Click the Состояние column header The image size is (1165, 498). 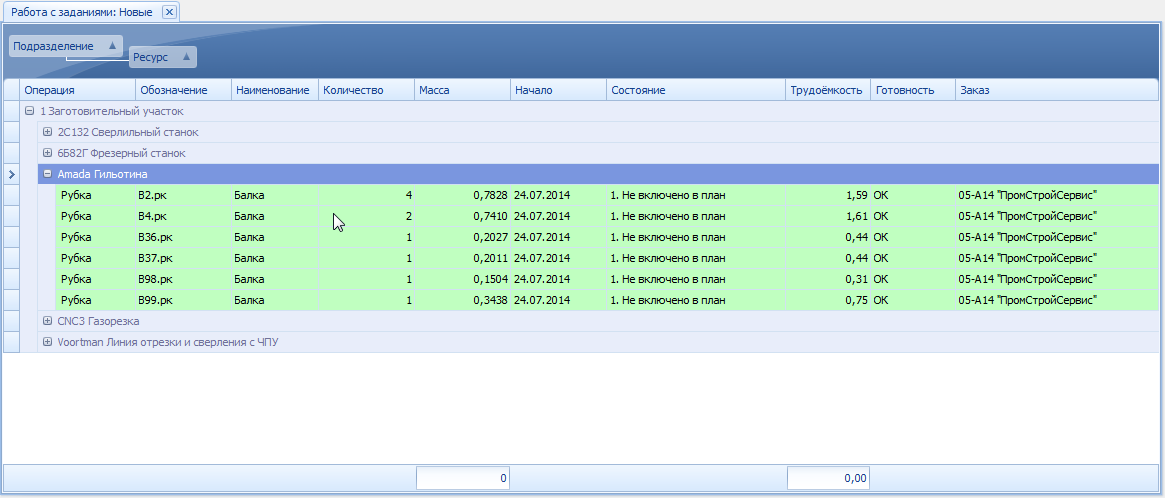(x=696, y=90)
